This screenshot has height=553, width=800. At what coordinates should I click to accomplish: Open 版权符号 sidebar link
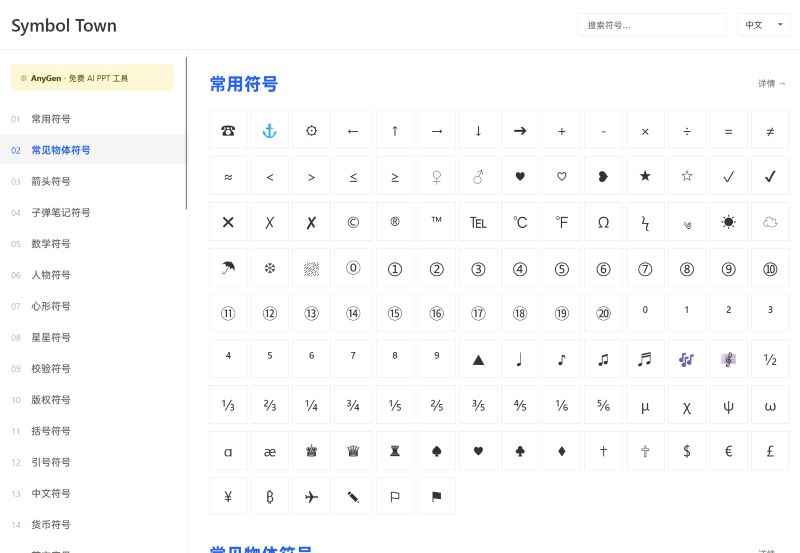click(x=93, y=399)
